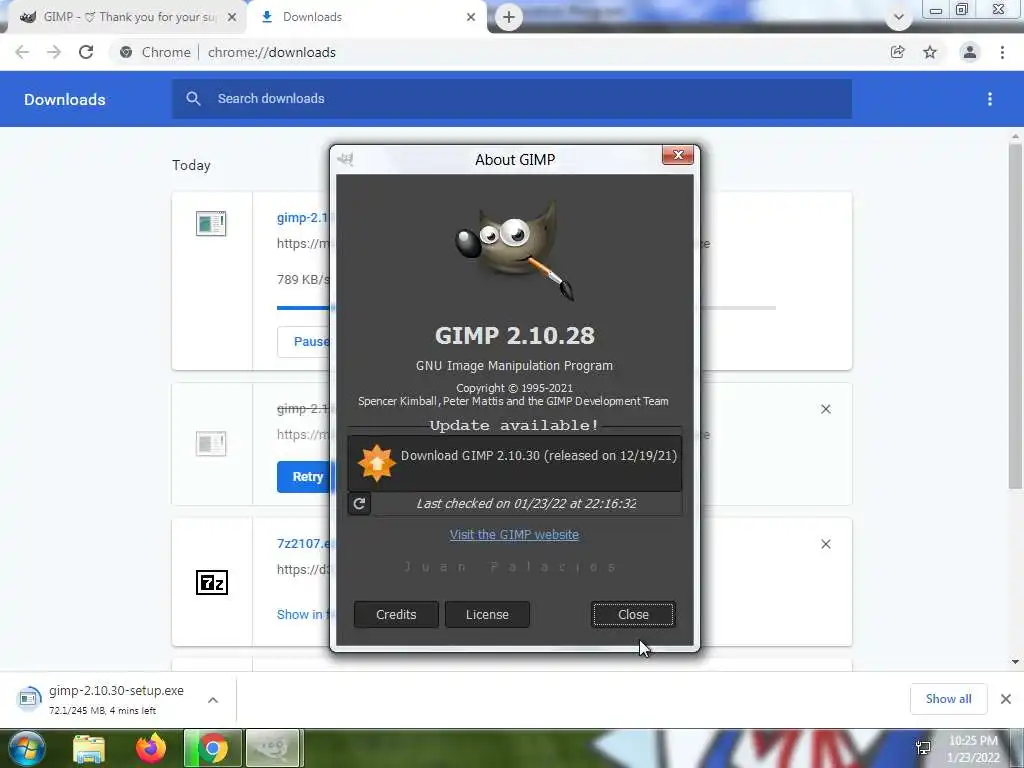This screenshot has height=768, width=1024.
Task: Click the update icon for GIMP 2.10.30
Action: [x=376, y=463]
